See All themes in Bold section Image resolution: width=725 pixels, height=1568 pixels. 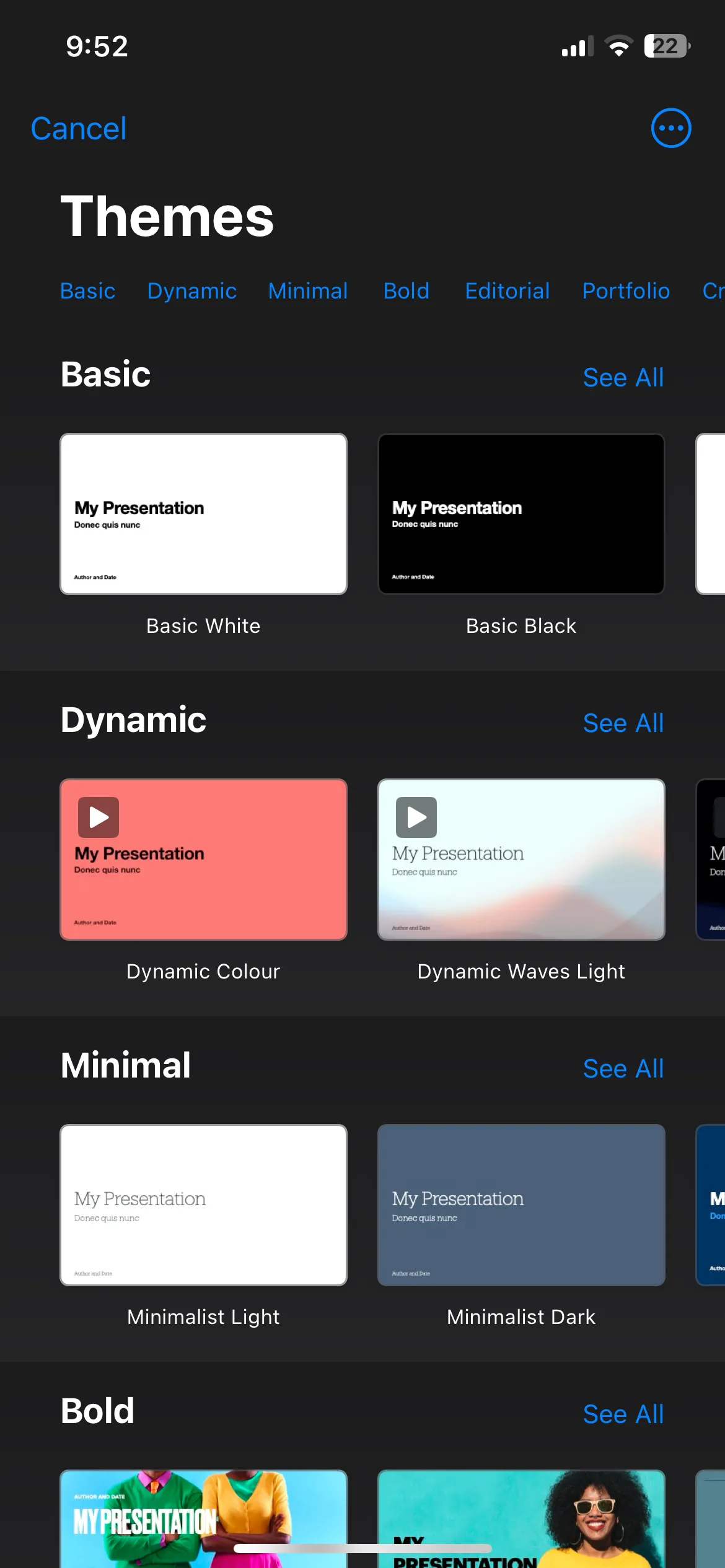623,1414
